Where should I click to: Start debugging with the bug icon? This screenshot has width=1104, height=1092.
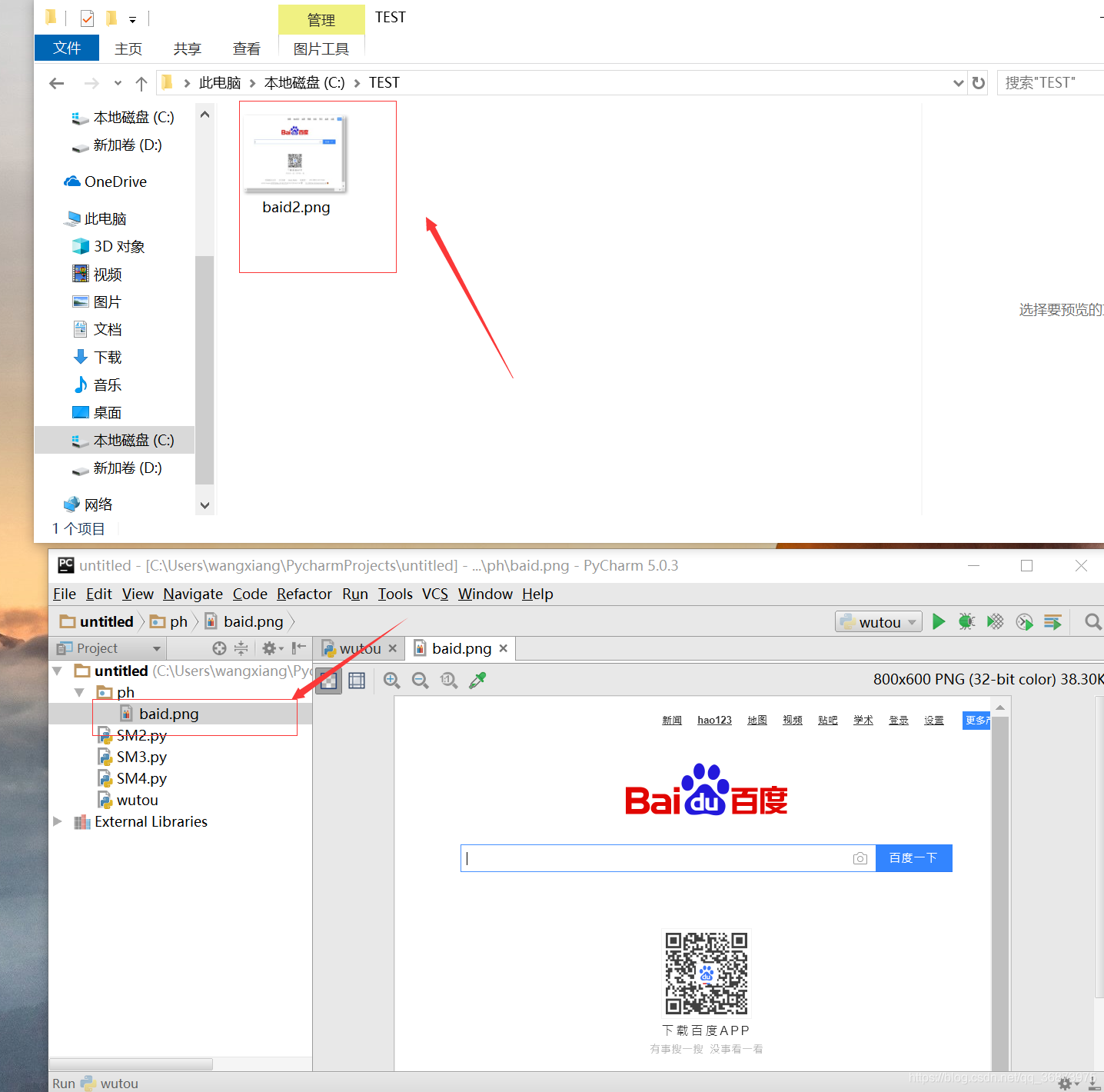pyautogui.click(x=966, y=621)
